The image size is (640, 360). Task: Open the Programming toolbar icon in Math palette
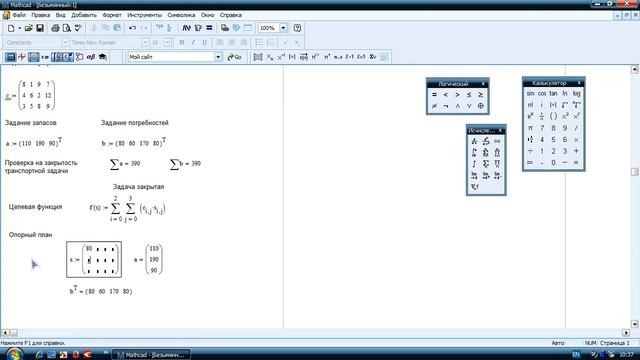[80, 57]
